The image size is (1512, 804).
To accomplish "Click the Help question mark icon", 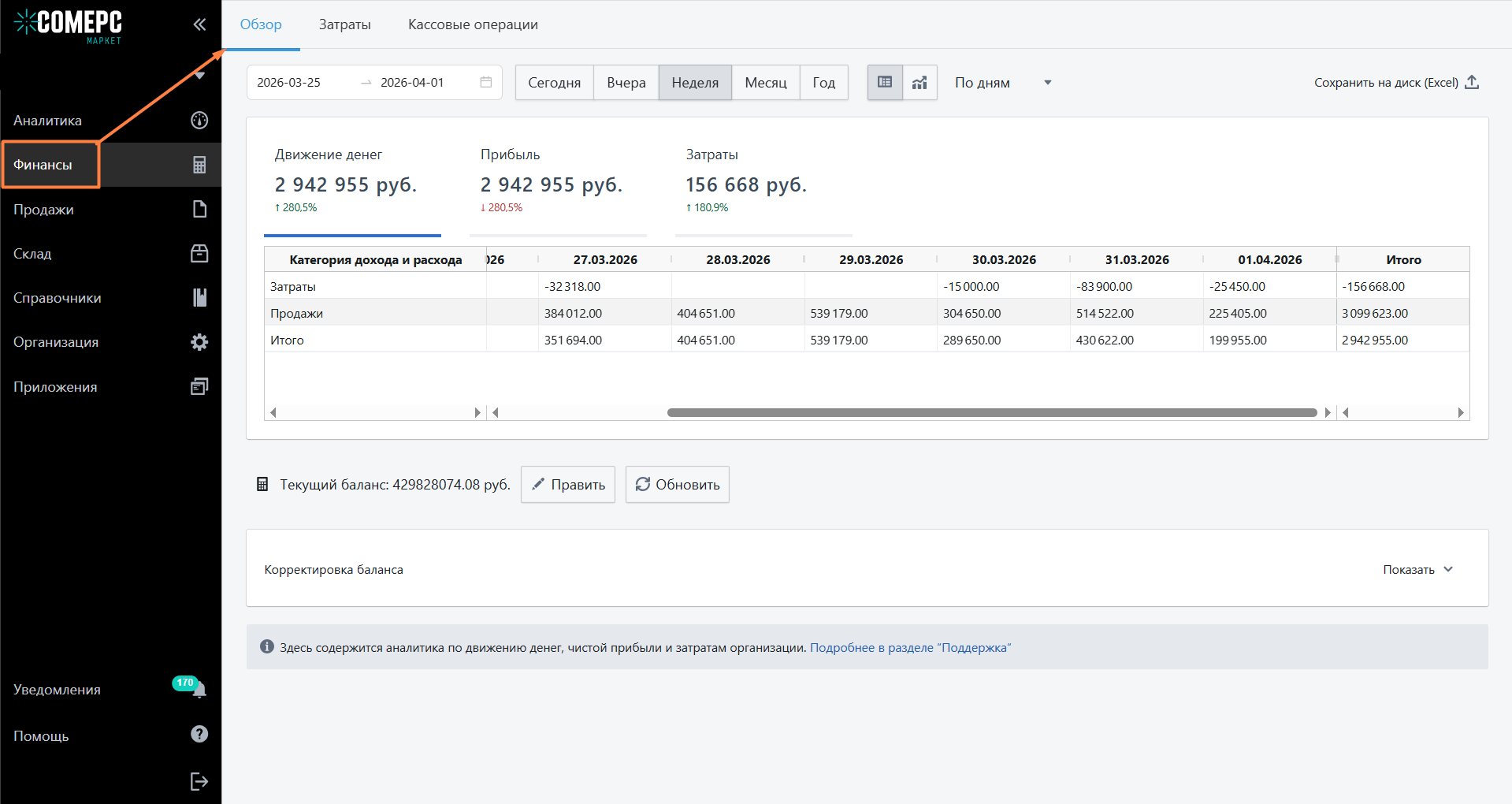I will click(199, 735).
